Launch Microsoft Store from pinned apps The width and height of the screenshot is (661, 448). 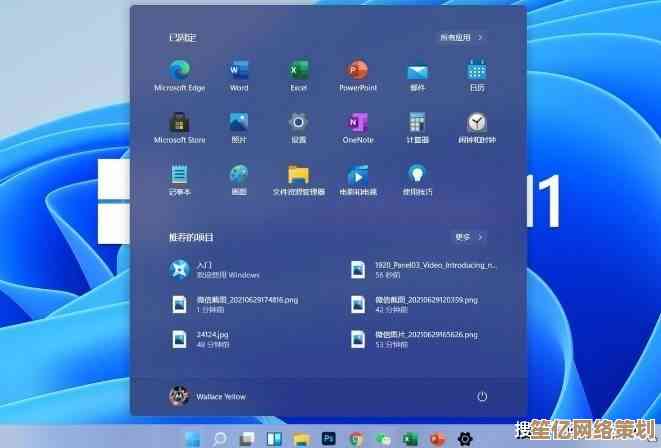coord(180,123)
